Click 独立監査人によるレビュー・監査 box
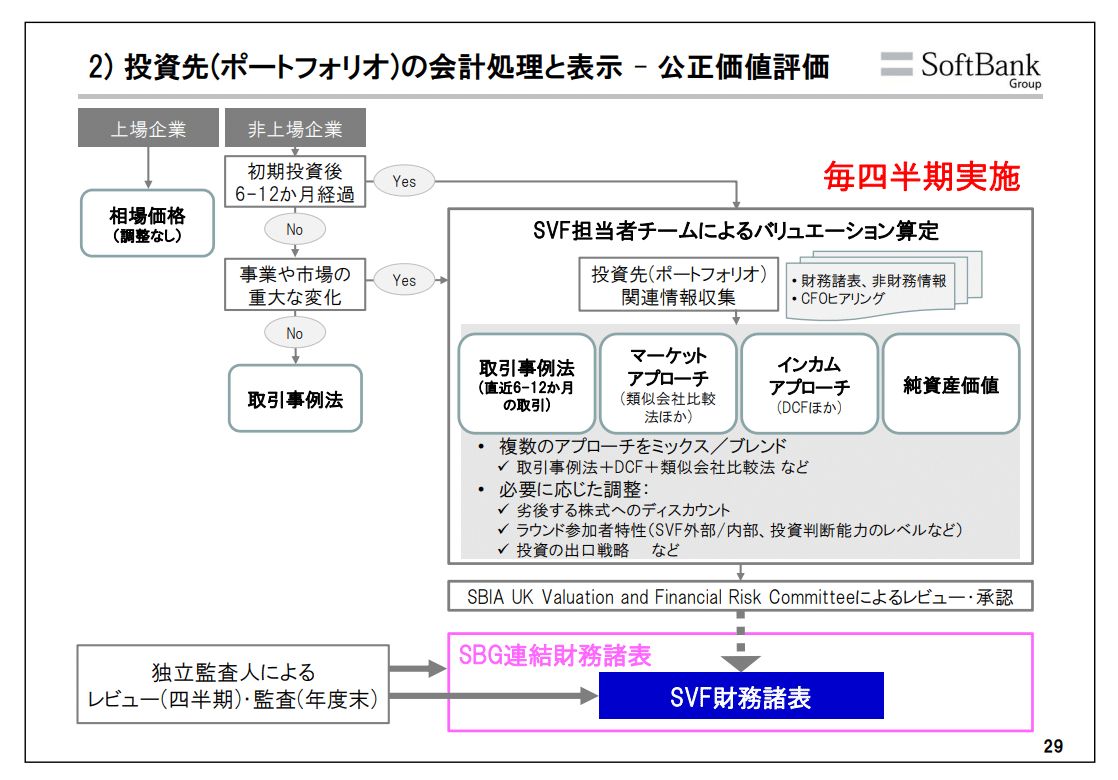Viewport: 1118px width, 780px height. coord(233,684)
